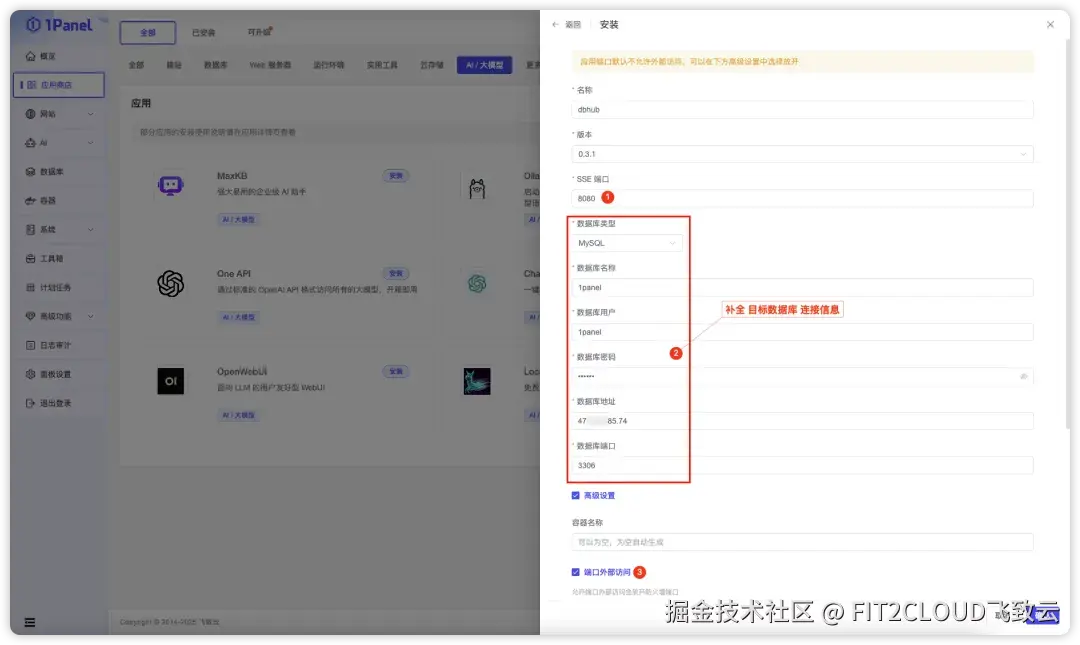This screenshot has height=645, width=1080.
Task: Click AI / 大模型 tag under One API
Action: tap(238, 317)
